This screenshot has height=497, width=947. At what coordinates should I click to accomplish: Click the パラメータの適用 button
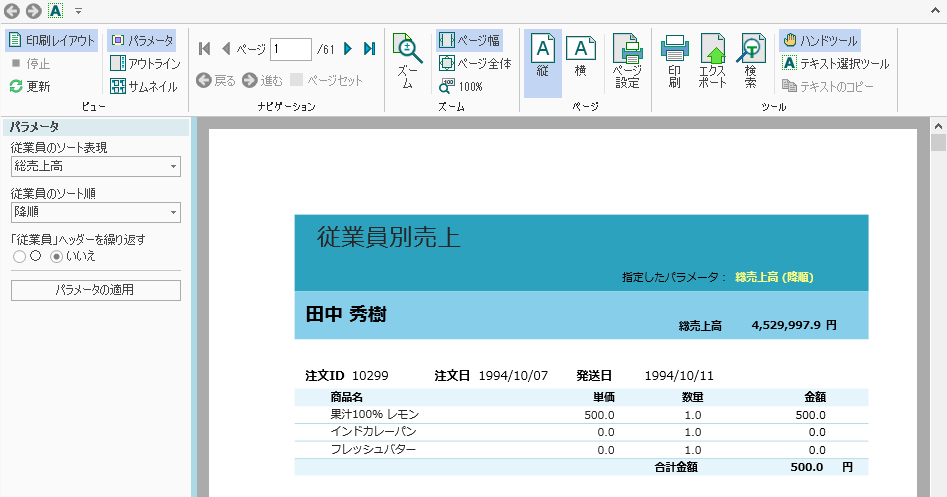point(96,290)
